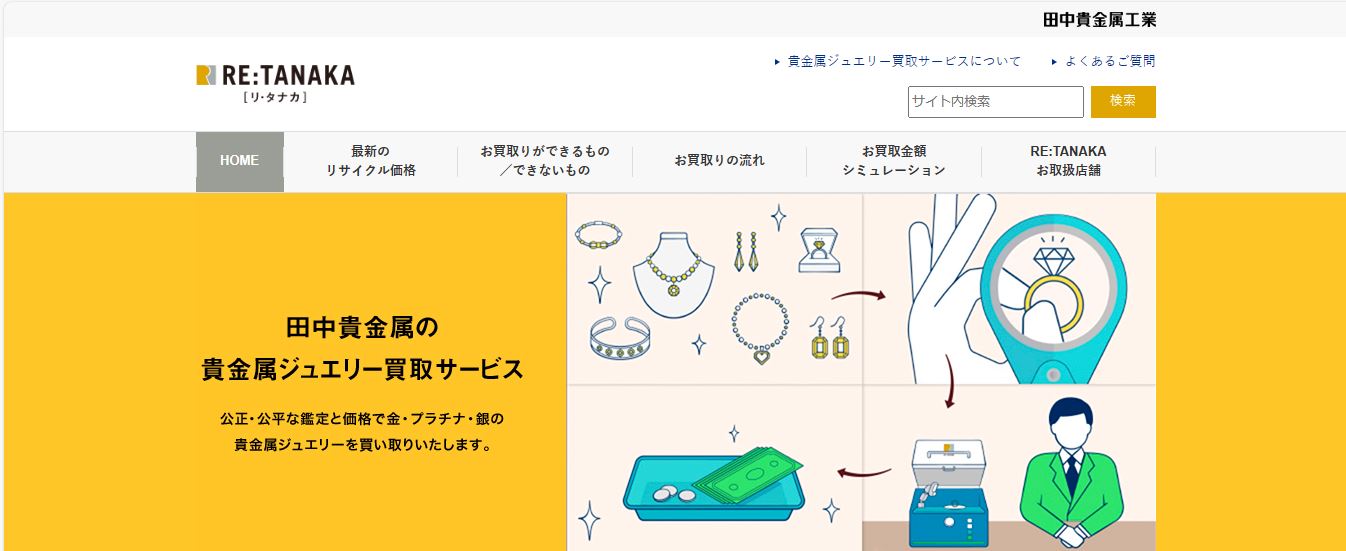This screenshot has height=551, width=1346.
Task: Click the 検索 search button
Action: pos(1123,102)
